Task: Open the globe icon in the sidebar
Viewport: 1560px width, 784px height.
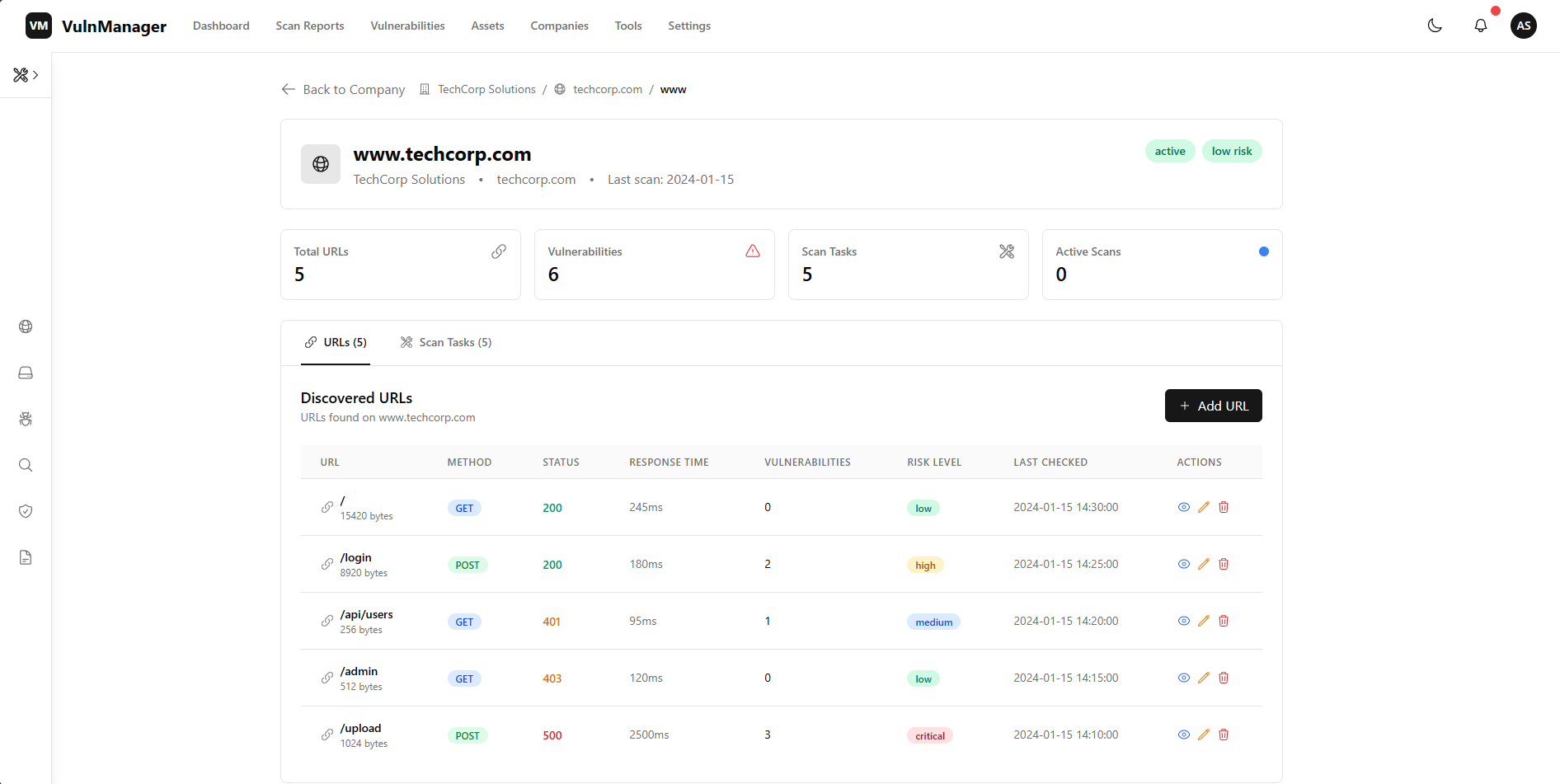Action: tap(26, 326)
